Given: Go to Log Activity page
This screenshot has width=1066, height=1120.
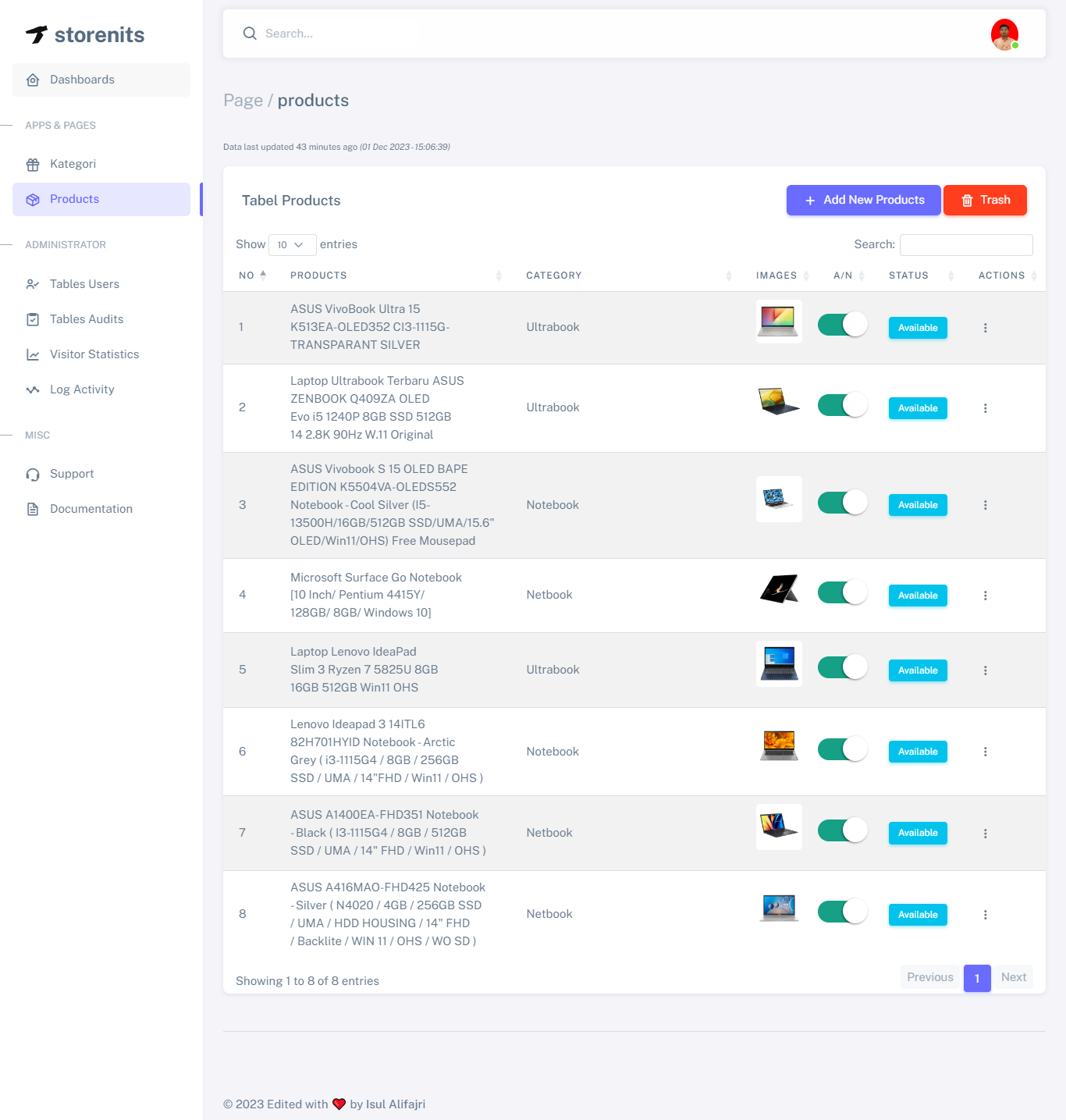Looking at the screenshot, I should 82,389.
